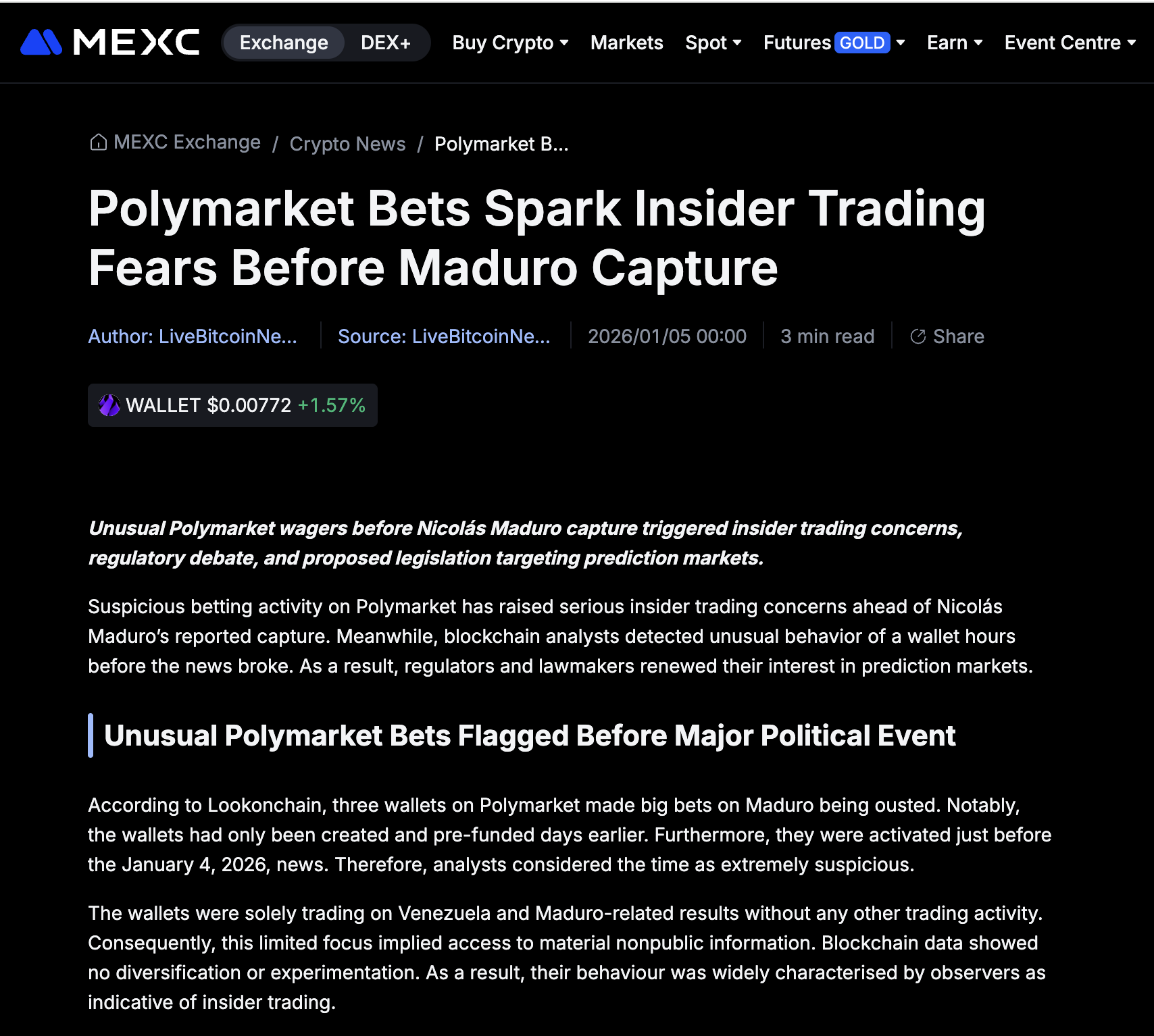
Task: Open Crypto News breadcrumb link
Action: [347, 144]
